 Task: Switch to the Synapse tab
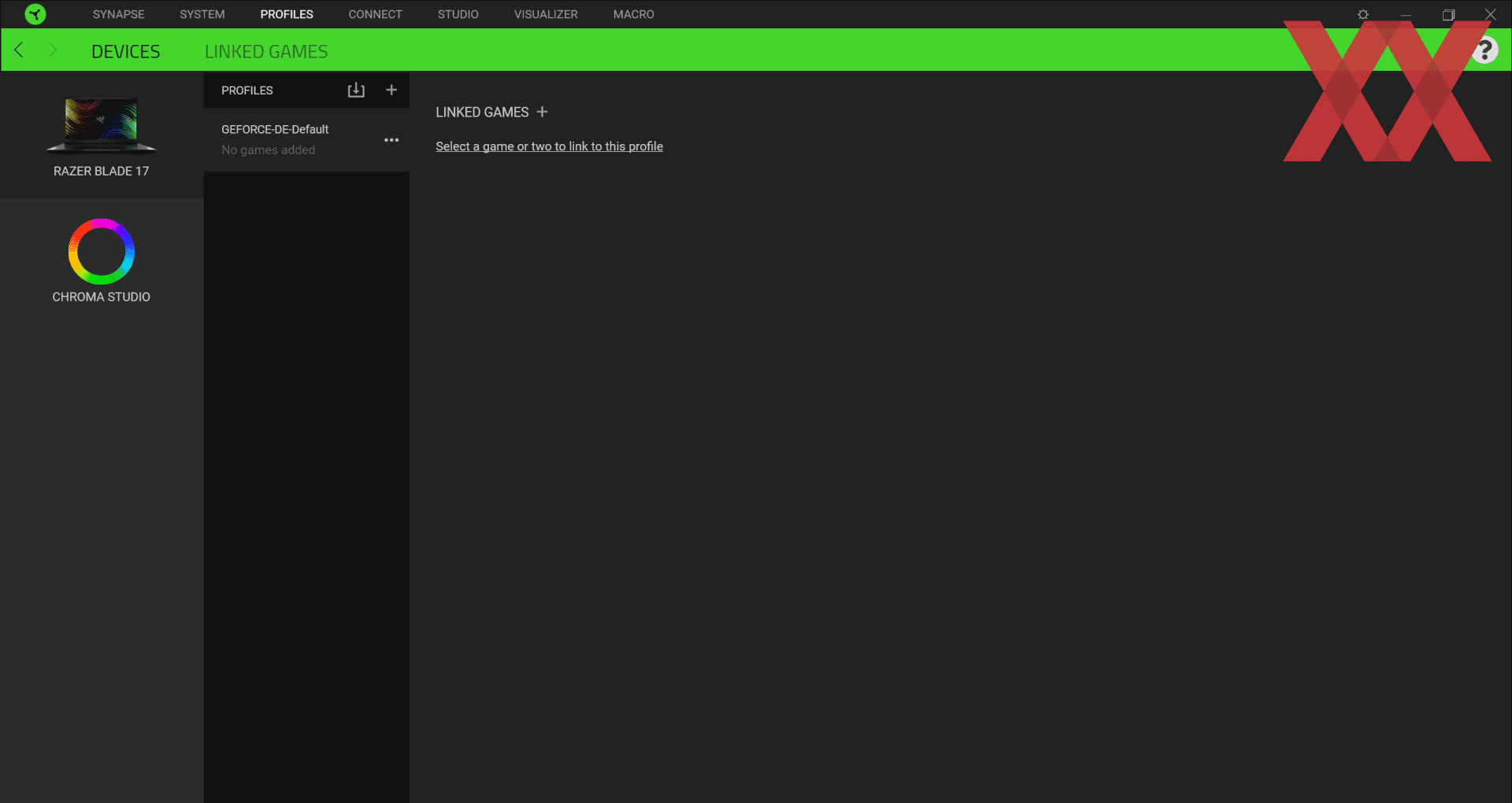[x=119, y=14]
